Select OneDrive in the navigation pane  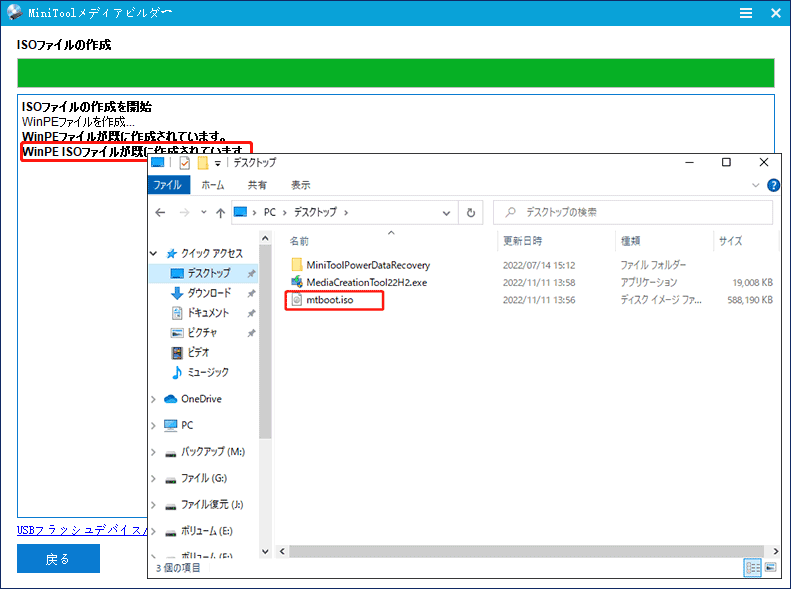click(x=201, y=399)
